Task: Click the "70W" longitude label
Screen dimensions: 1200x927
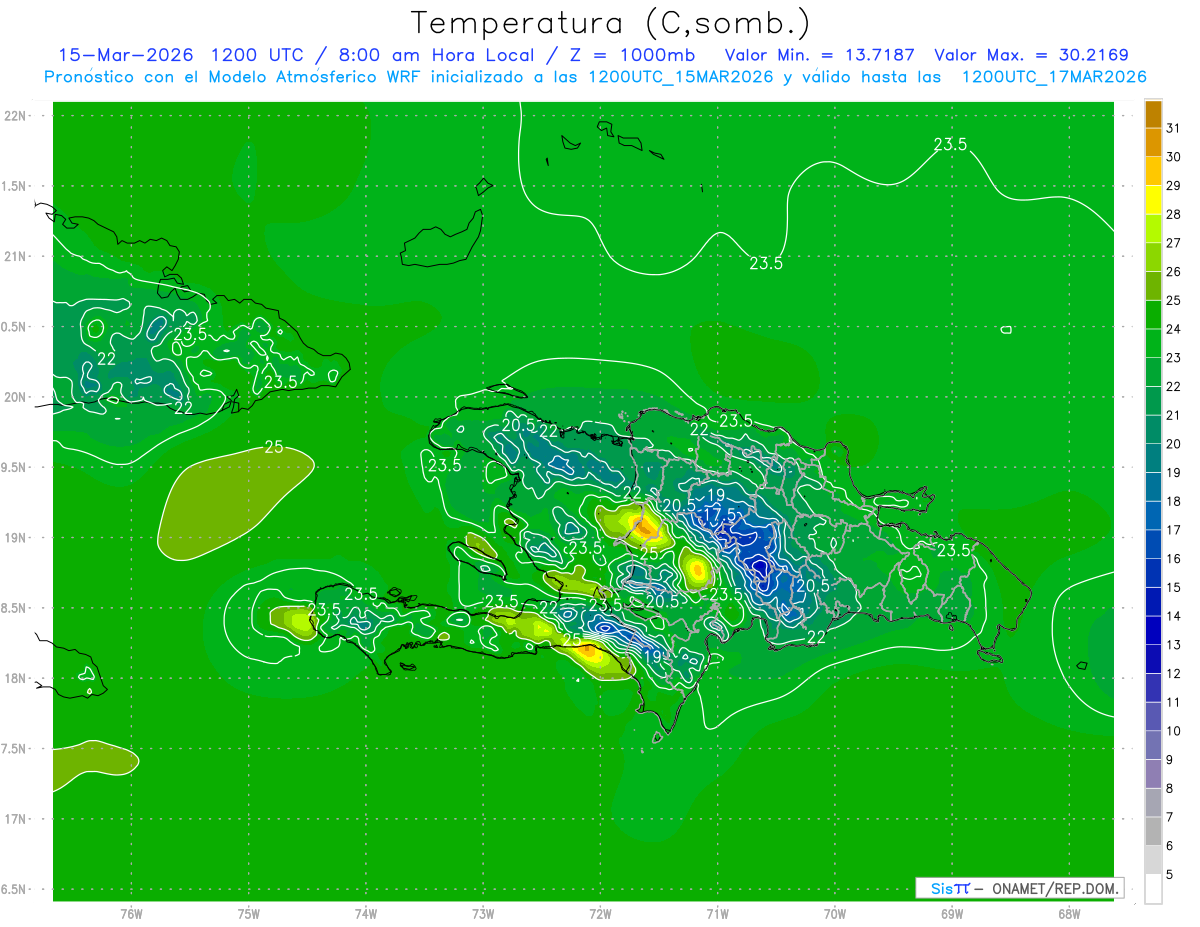Action: pos(834,913)
